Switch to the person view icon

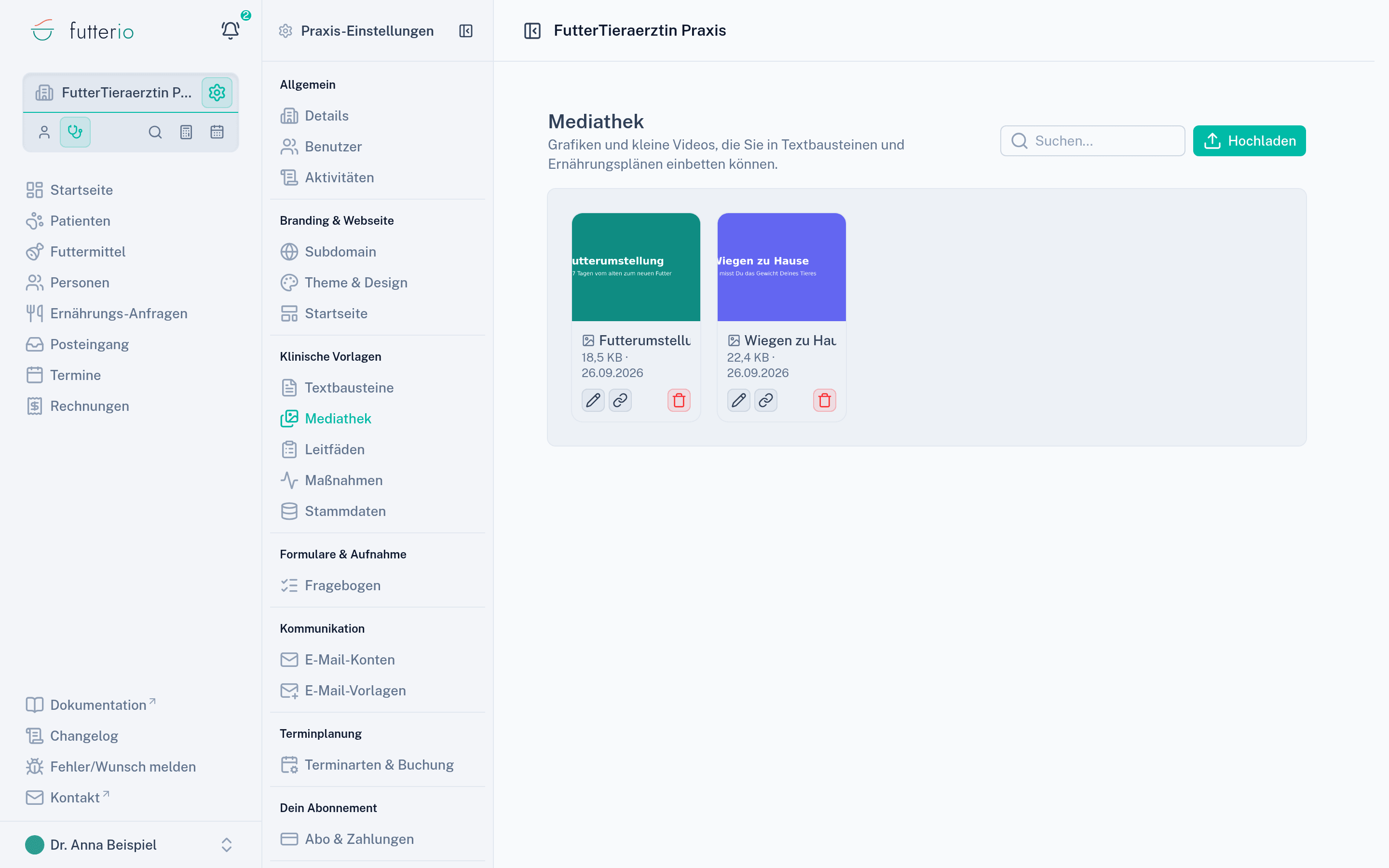(x=44, y=132)
